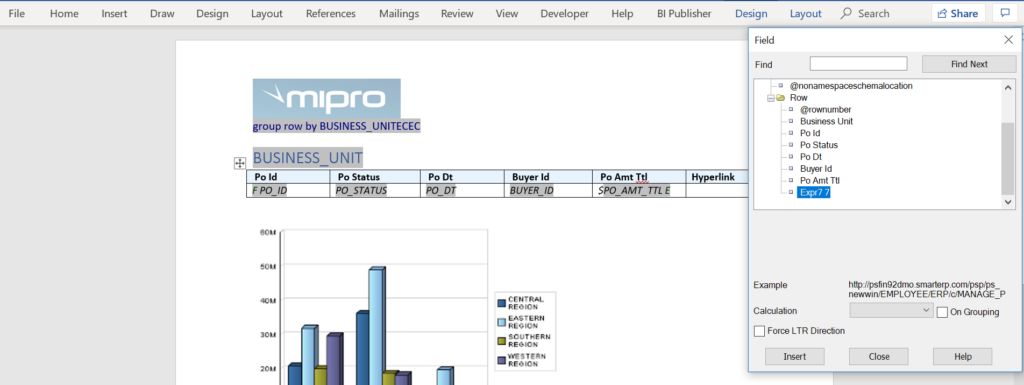Click the Insert button in Field dialog
This screenshot has height=385, width=1024.
(x=794, y=356)
